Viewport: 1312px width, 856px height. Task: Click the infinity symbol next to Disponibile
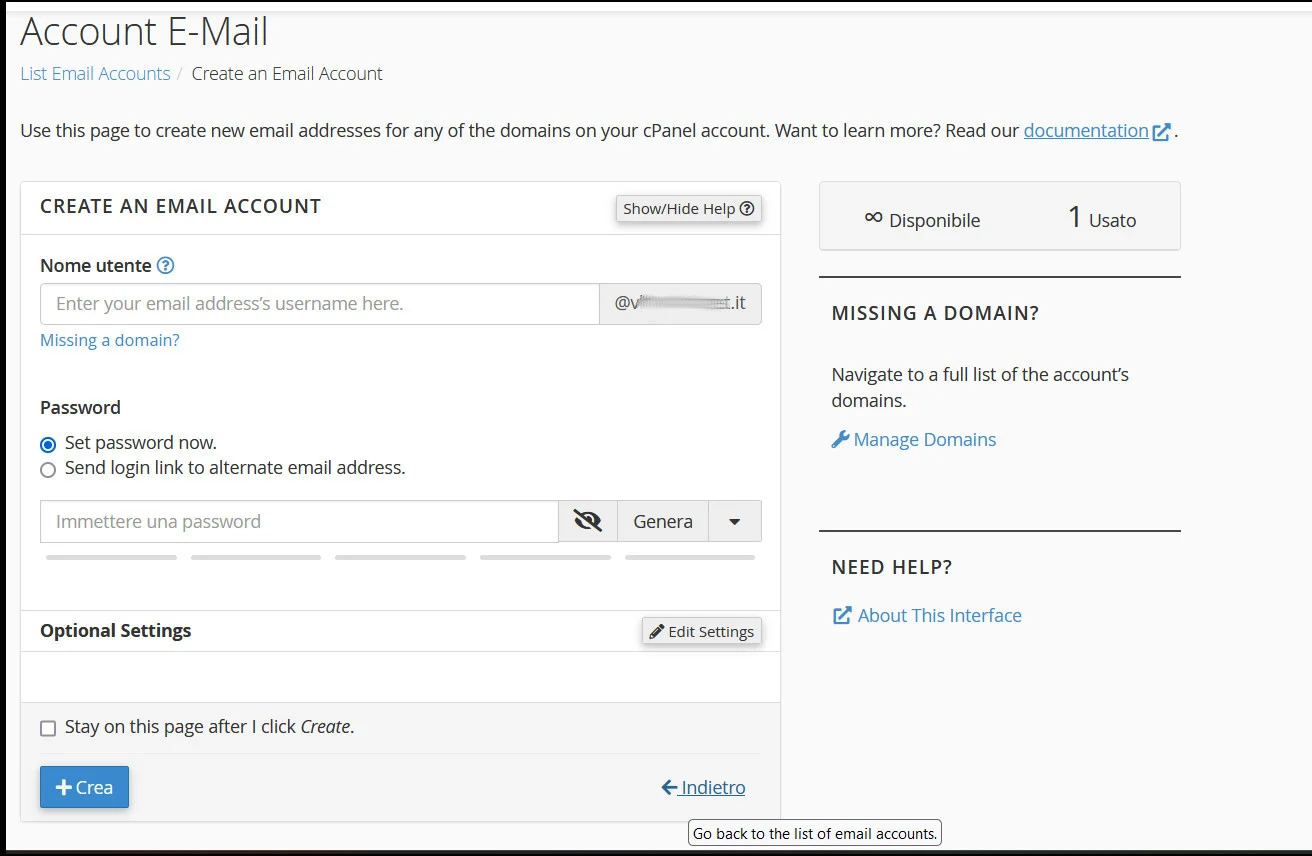874,216
